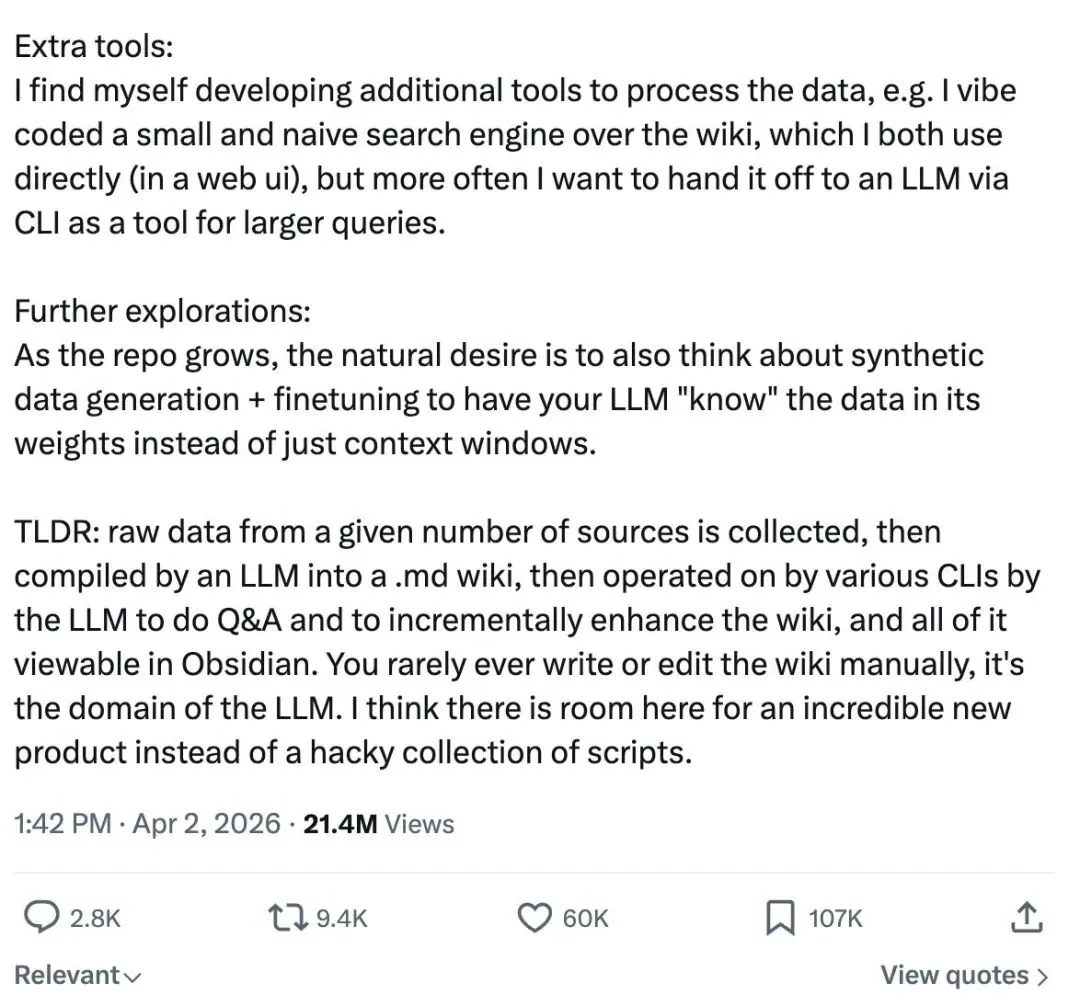Click the 9.4K reposts count
The height and width of the screenshot is (1006, 1080).
342,919
